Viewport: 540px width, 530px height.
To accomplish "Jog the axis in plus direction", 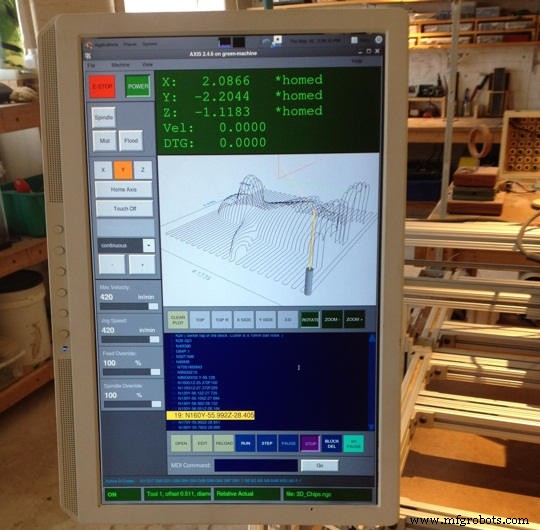I will 142,264.
